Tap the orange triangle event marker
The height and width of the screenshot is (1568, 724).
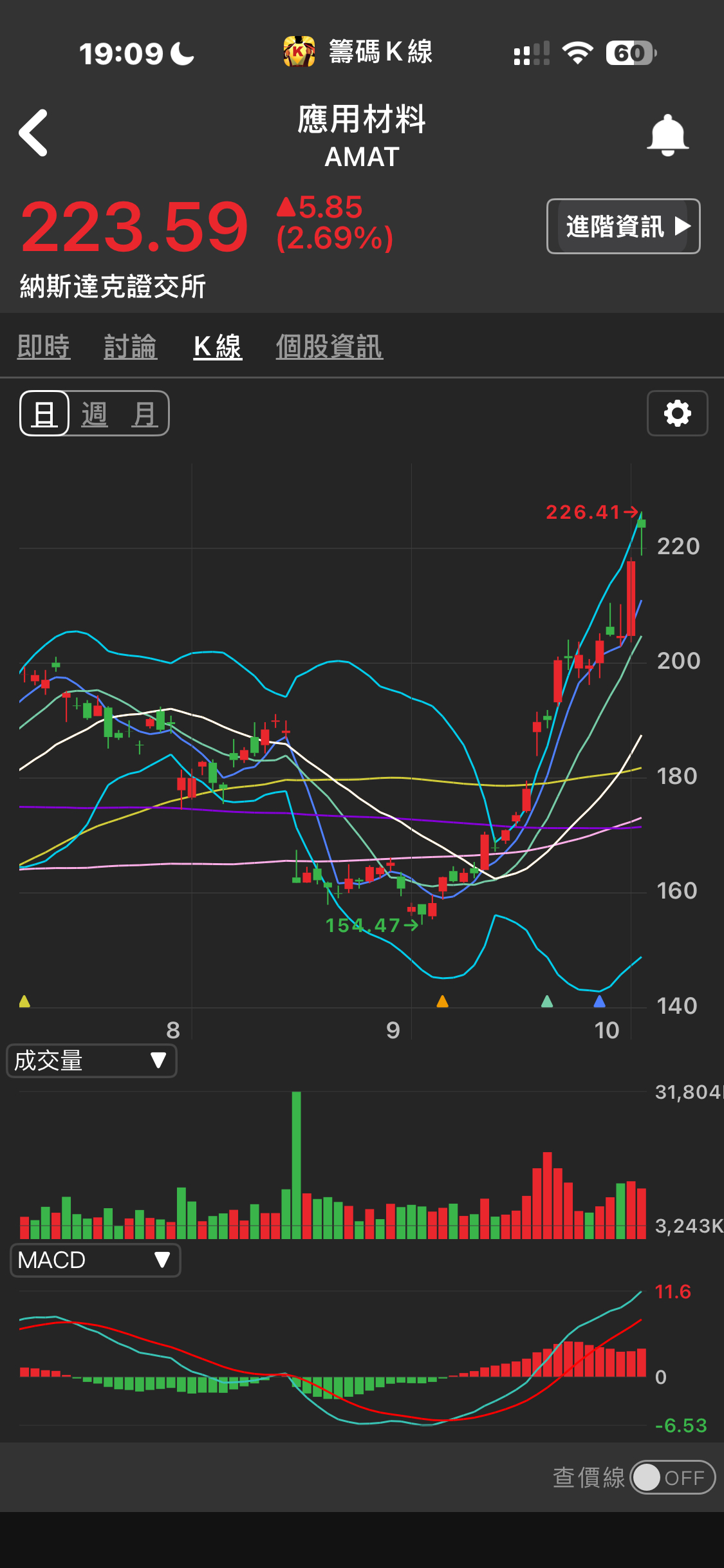[x=442, y=1001]
